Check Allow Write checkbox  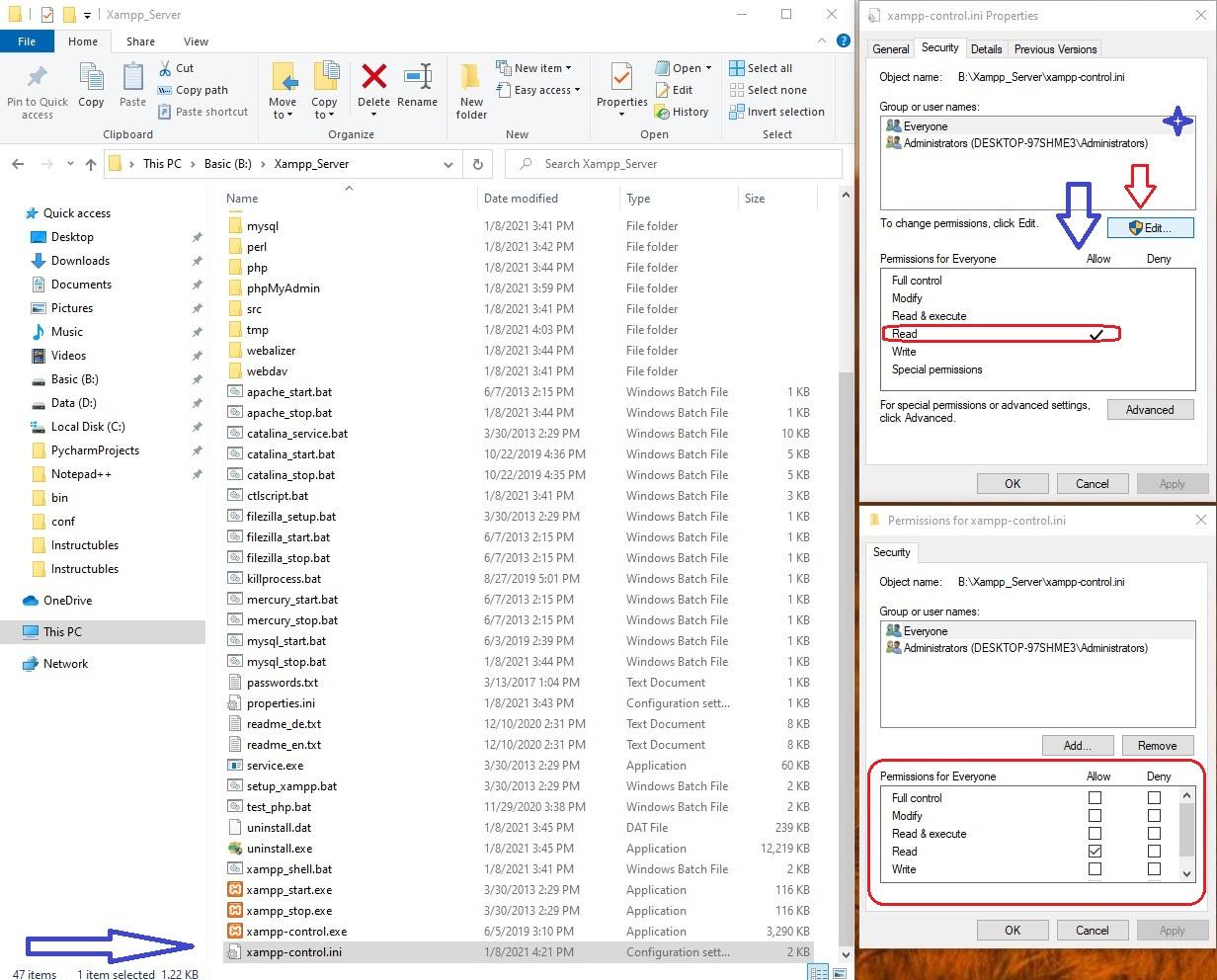tap(1095, 868)
